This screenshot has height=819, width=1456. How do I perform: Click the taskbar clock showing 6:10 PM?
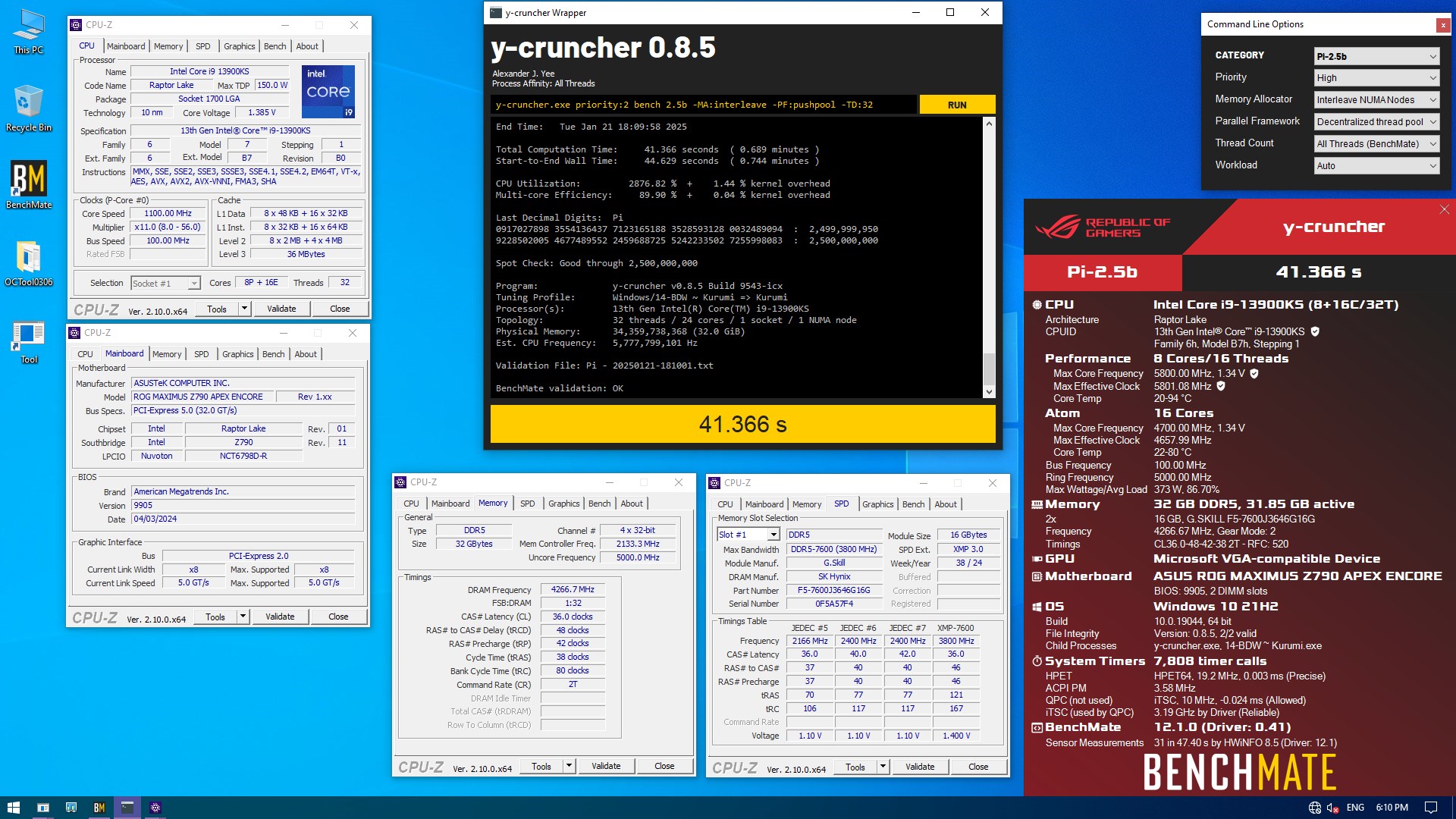1392,808
